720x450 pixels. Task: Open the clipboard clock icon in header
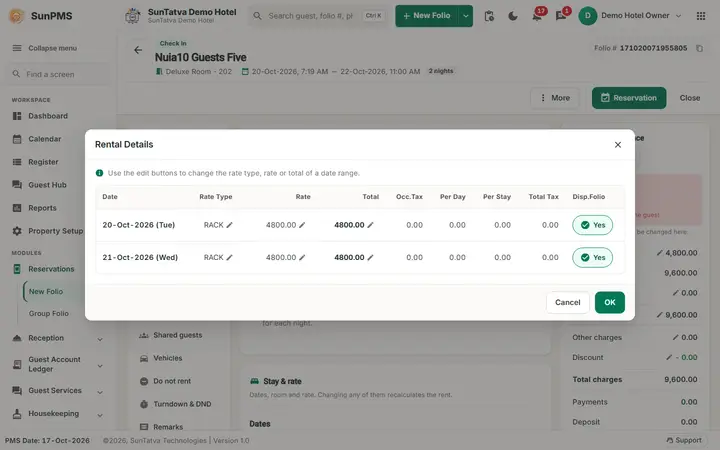489,16
